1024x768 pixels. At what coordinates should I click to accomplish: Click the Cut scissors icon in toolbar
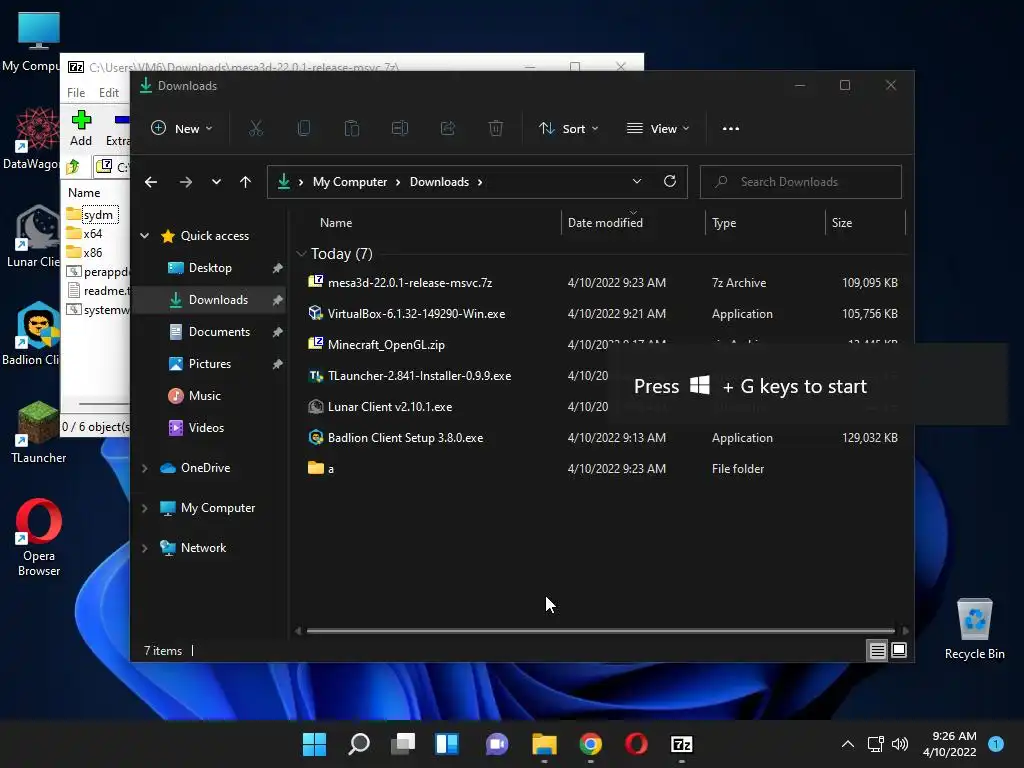tap(255, 129)
